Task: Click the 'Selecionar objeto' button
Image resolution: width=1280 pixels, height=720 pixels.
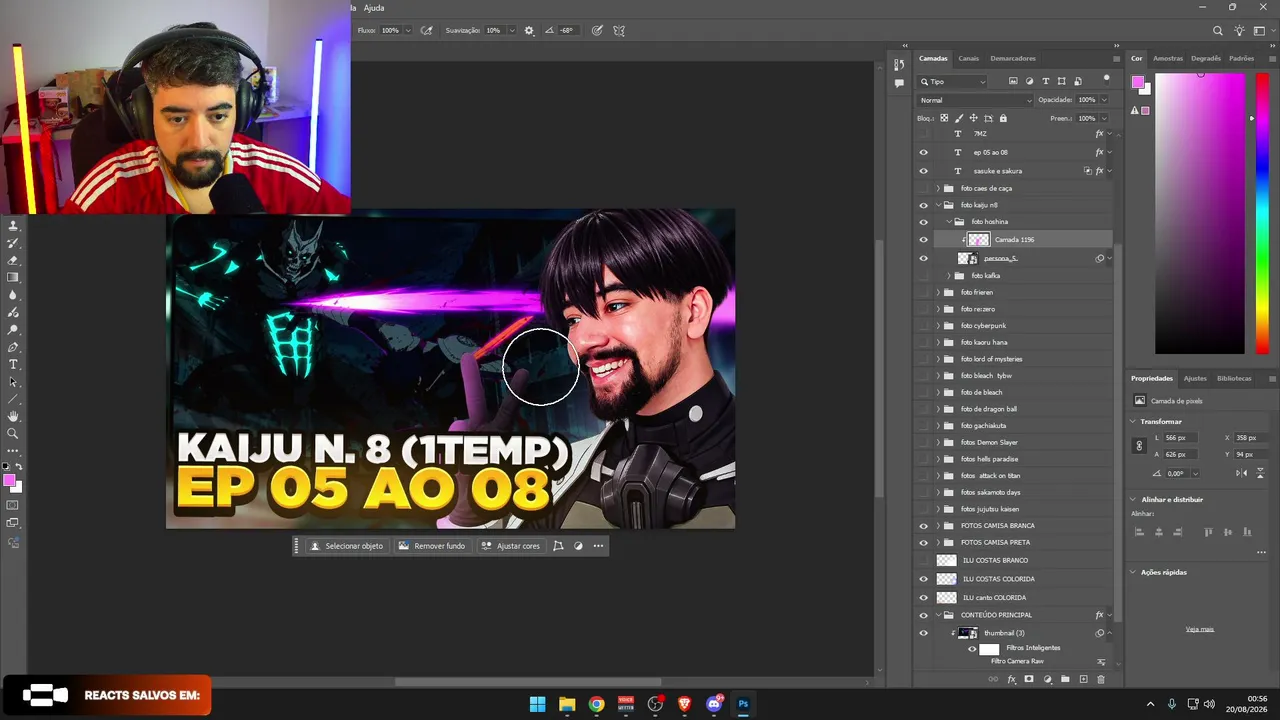Action: (x=347, y=546)
